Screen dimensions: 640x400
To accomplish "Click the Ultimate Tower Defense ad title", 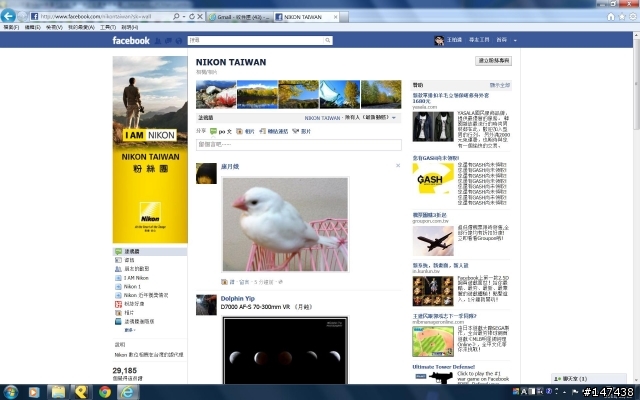I will coord(444,367).
